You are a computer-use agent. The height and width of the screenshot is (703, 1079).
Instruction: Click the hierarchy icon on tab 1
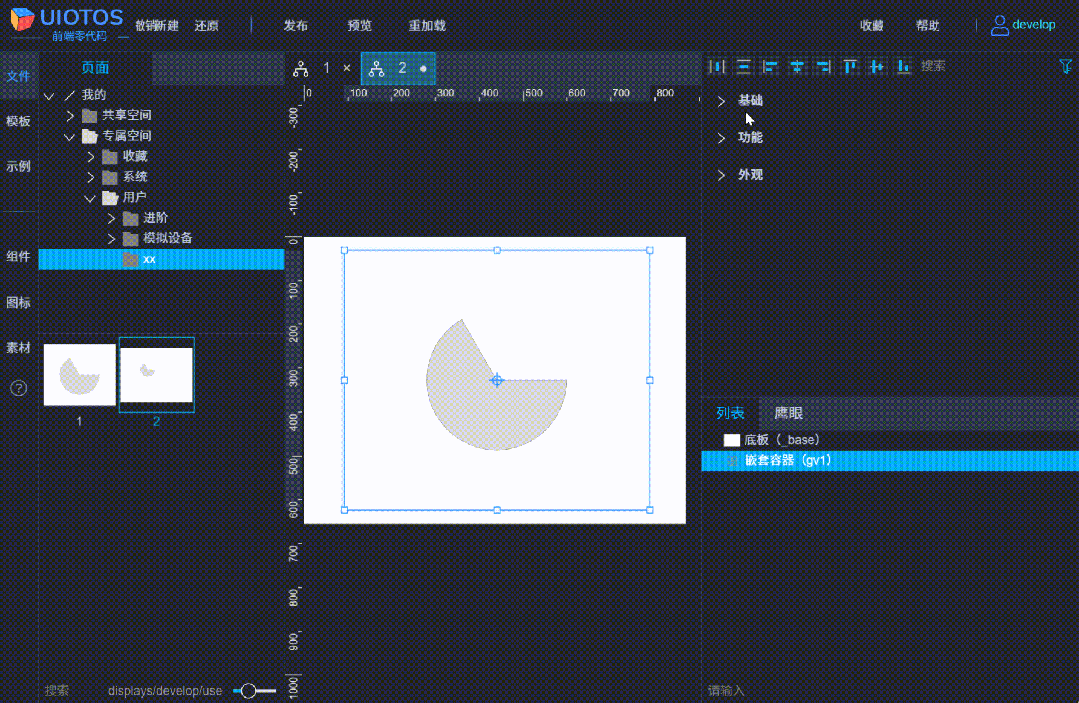[x=301, y=68]
